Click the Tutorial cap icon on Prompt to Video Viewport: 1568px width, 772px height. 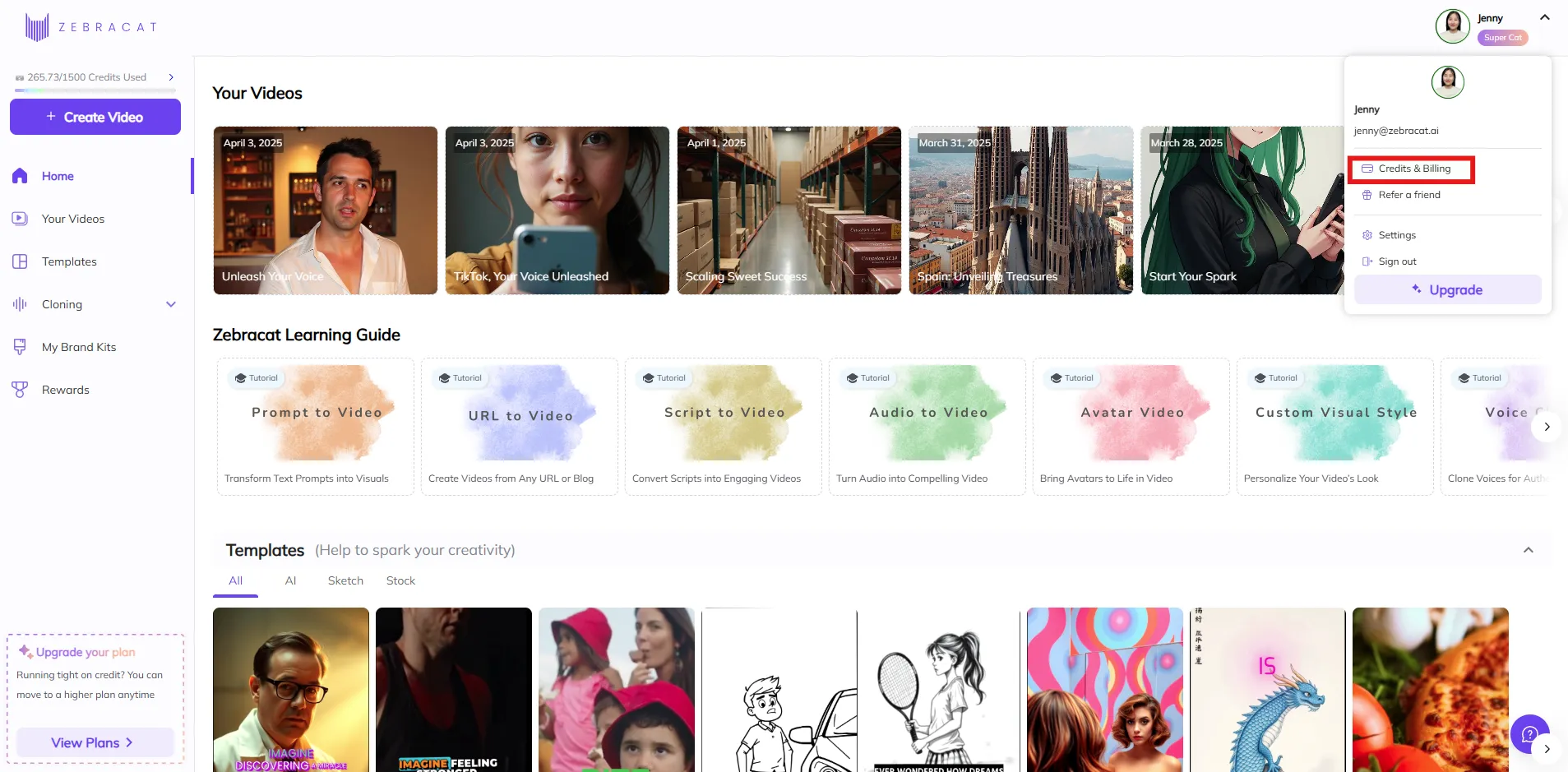(x=241, y=378)
